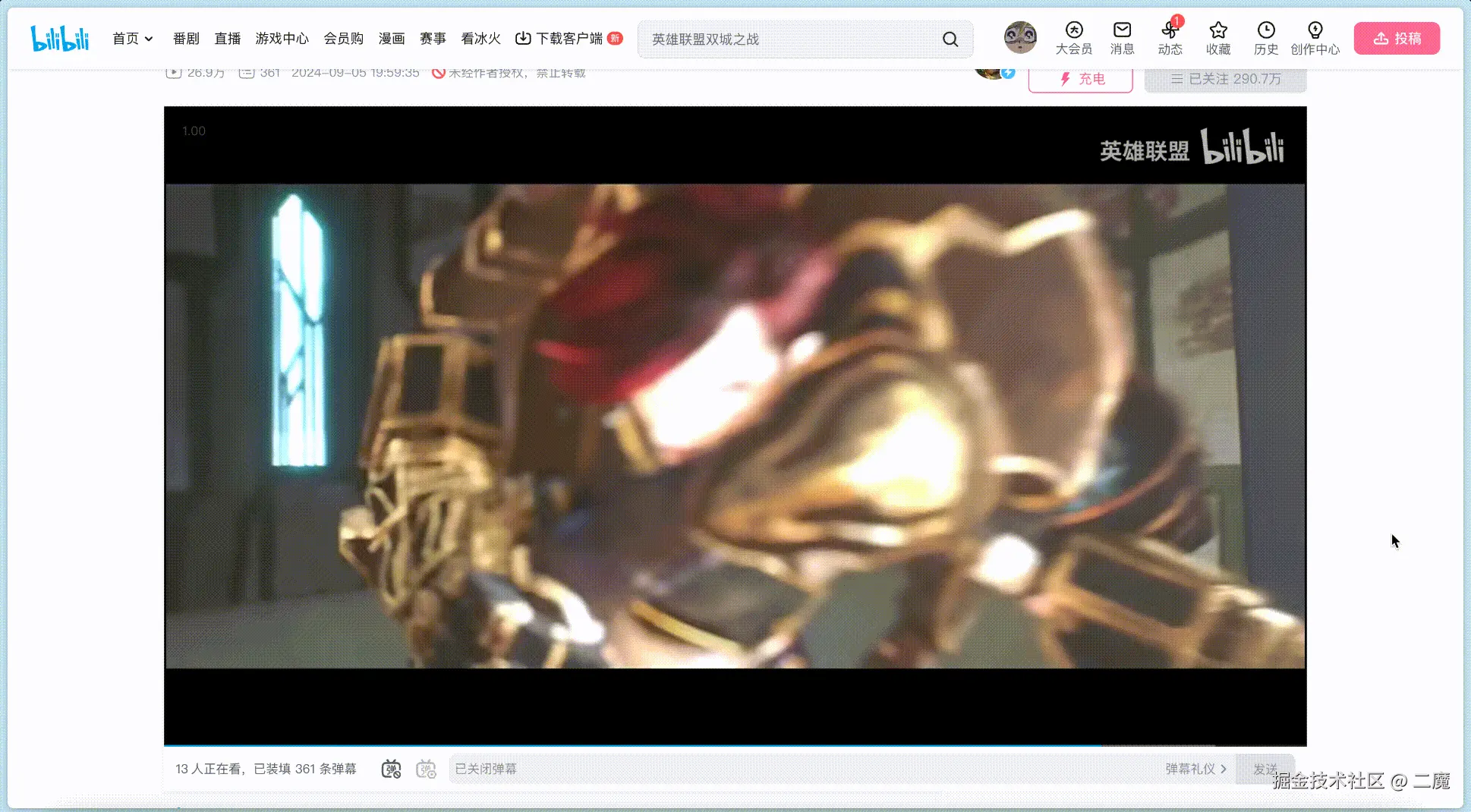Open the 看冰火 link
The width and height of the screenshot is (1471, 812).
tap(481, 39)
